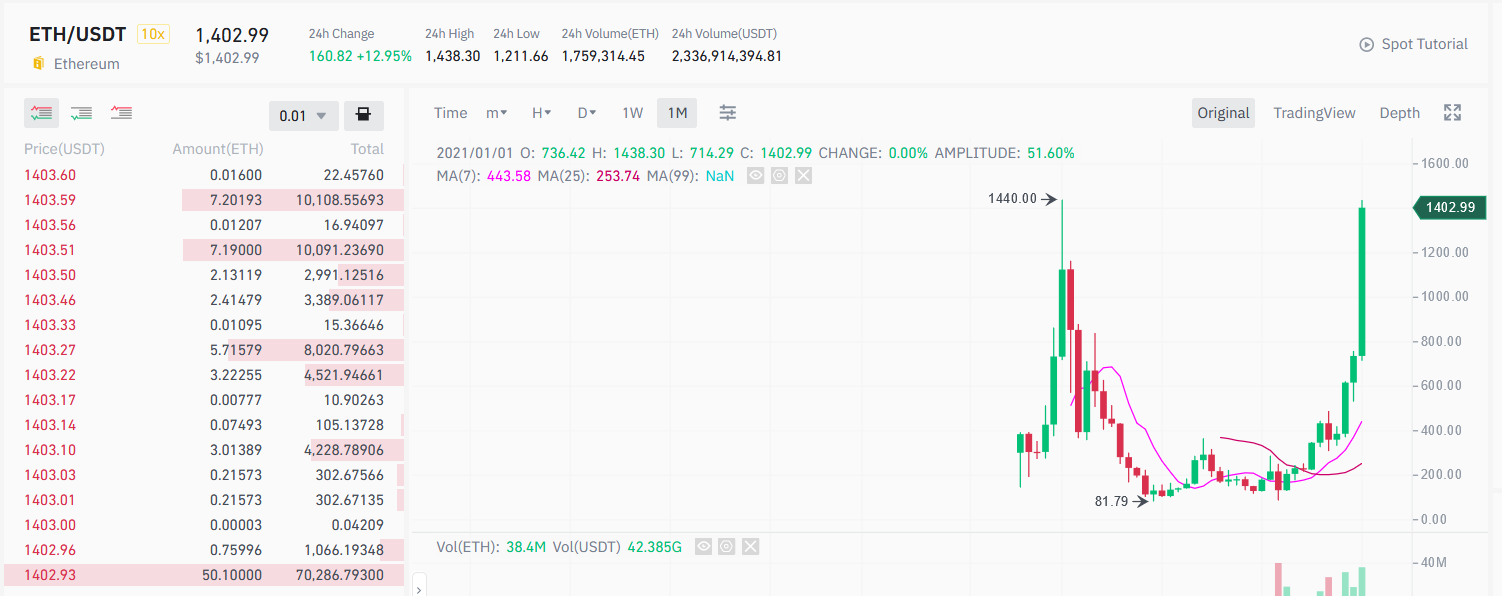Image resolution: width=1502 pixels, height=596 pixels.
Task: Show combined buy and sell order book view
Action: coord(42,113)
